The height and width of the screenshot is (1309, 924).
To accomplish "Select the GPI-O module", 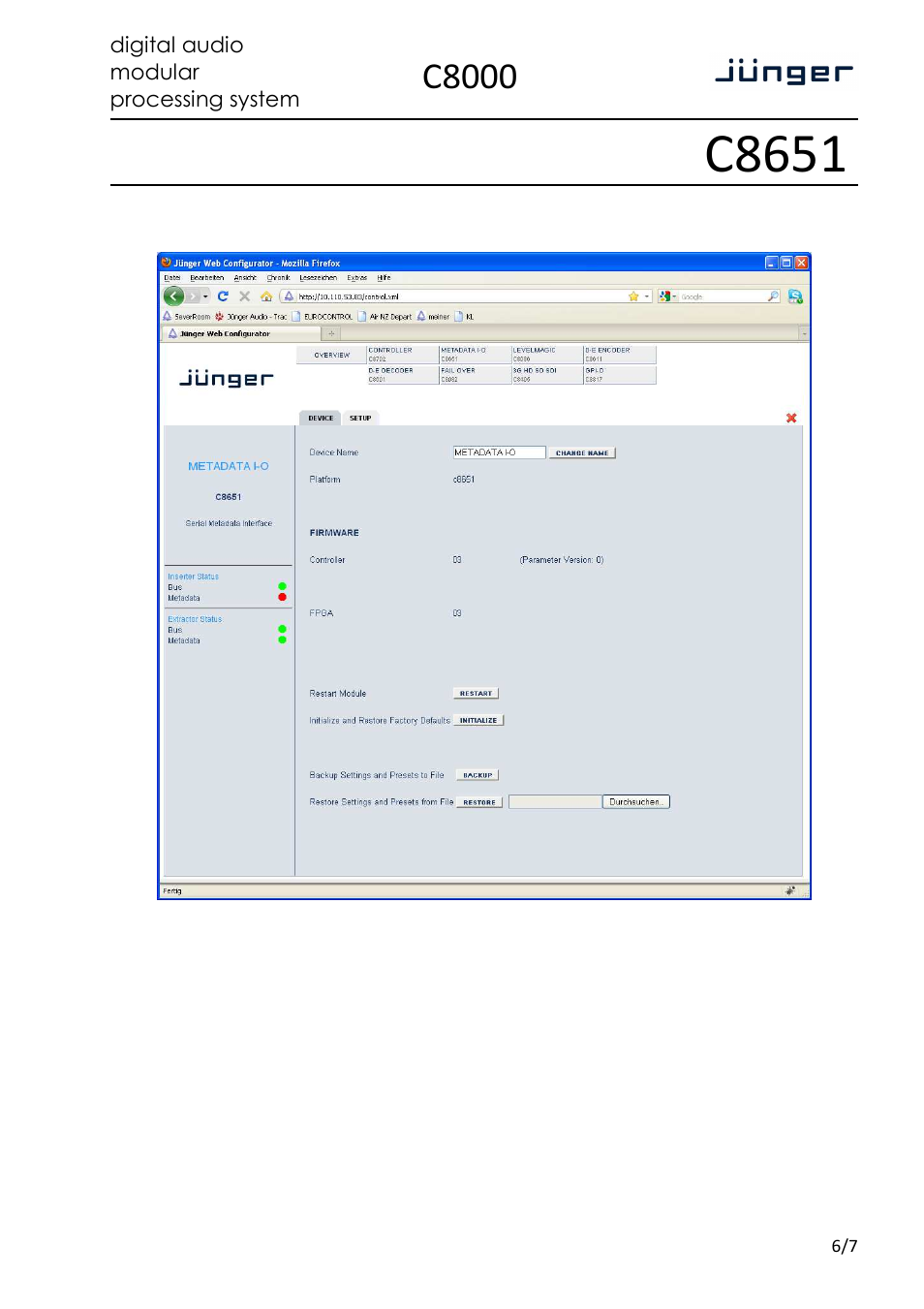I will pos(620,375).
